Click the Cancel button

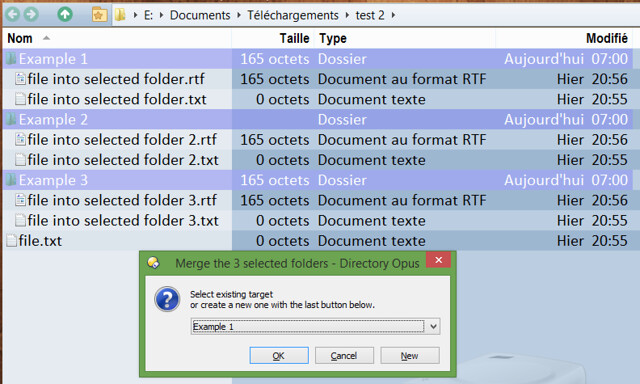pyautogui.click(x=344, y=355)
